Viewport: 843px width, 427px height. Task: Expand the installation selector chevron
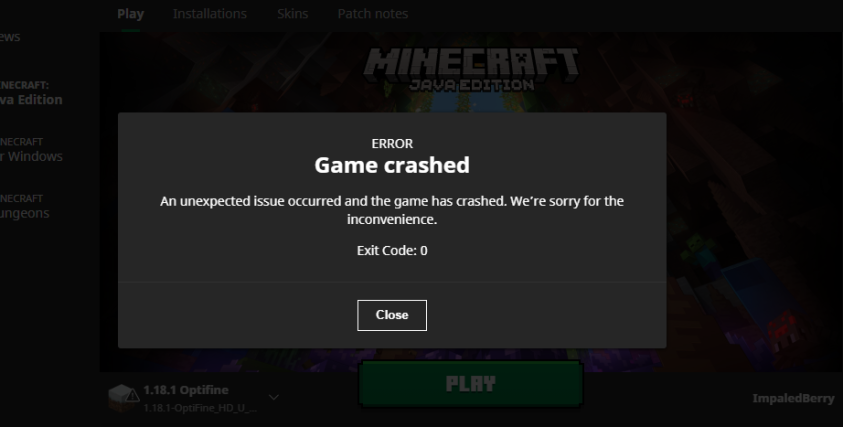pos(274,397)
